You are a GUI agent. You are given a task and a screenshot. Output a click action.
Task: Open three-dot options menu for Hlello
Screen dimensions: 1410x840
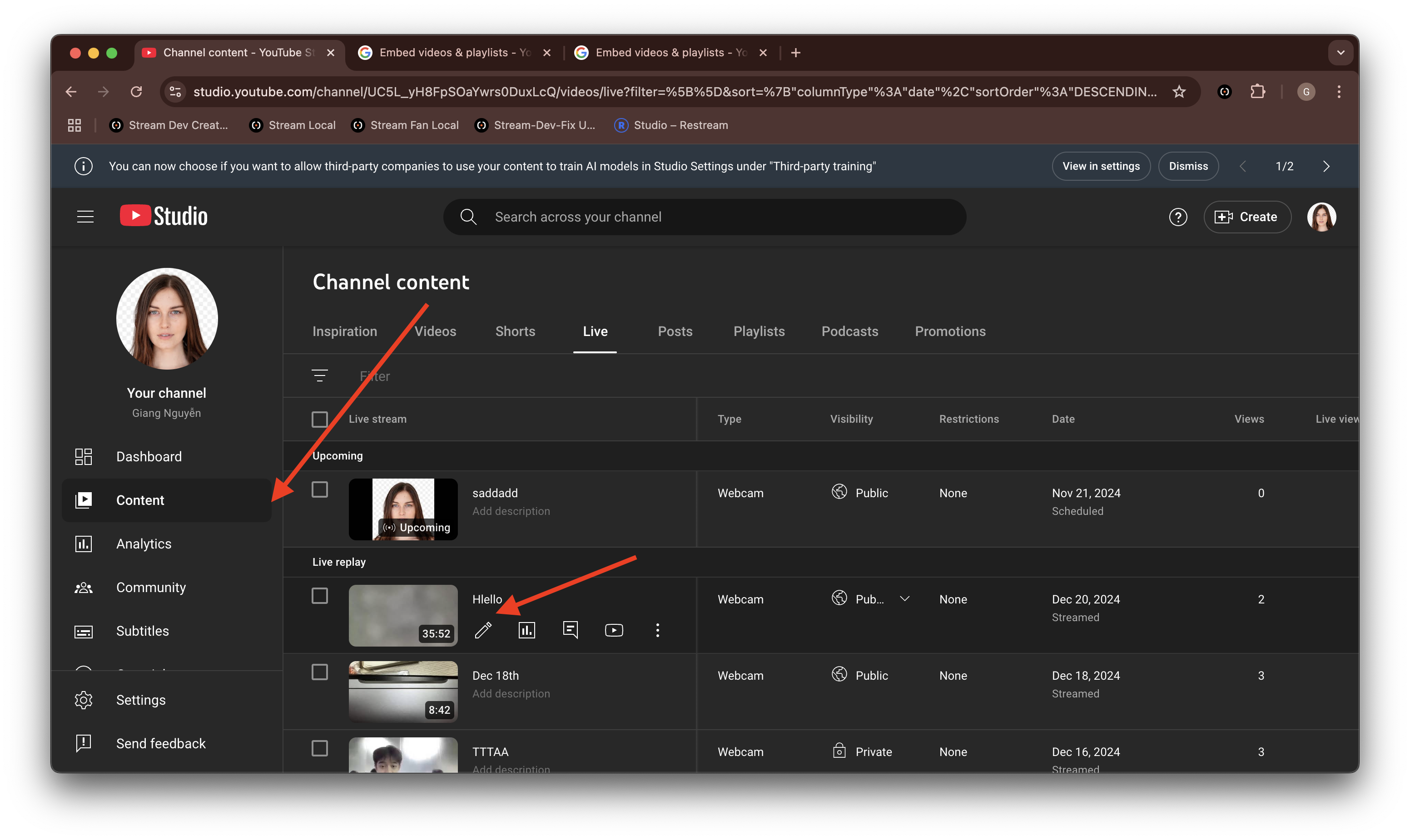pos(657,630)
